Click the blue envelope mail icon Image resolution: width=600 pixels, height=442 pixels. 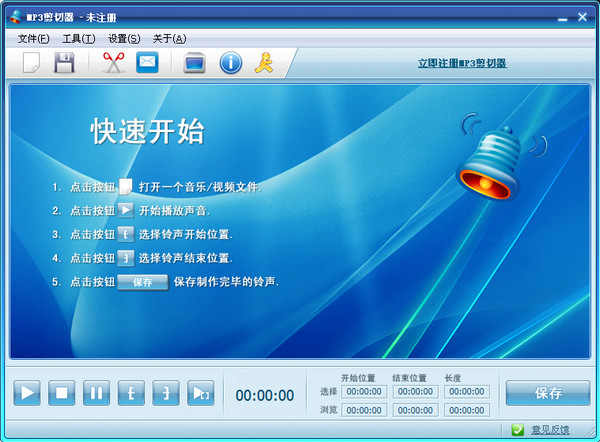(147, 63)
